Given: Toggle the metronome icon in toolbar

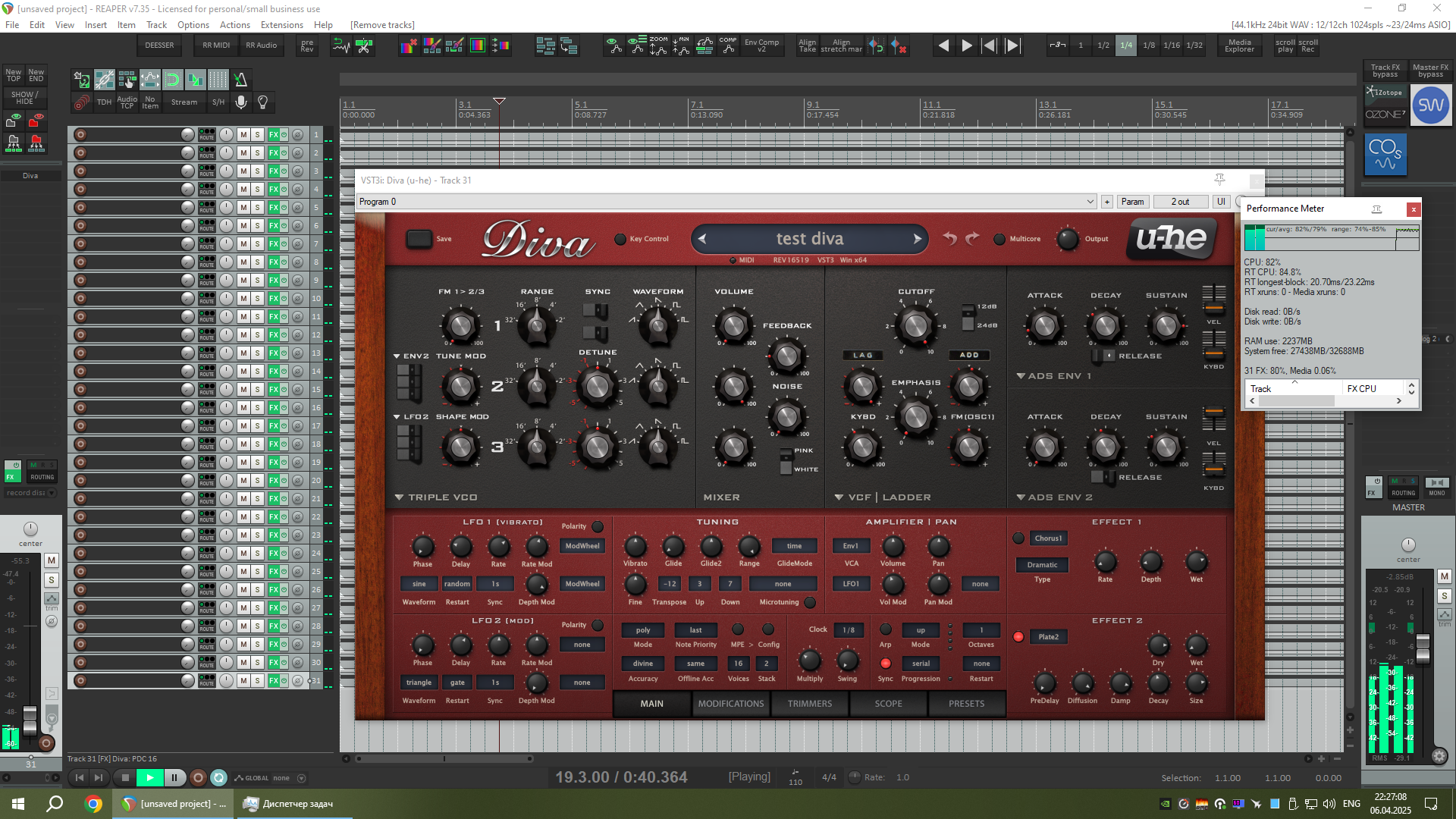Looking at the screenshot, I should 240,80.
